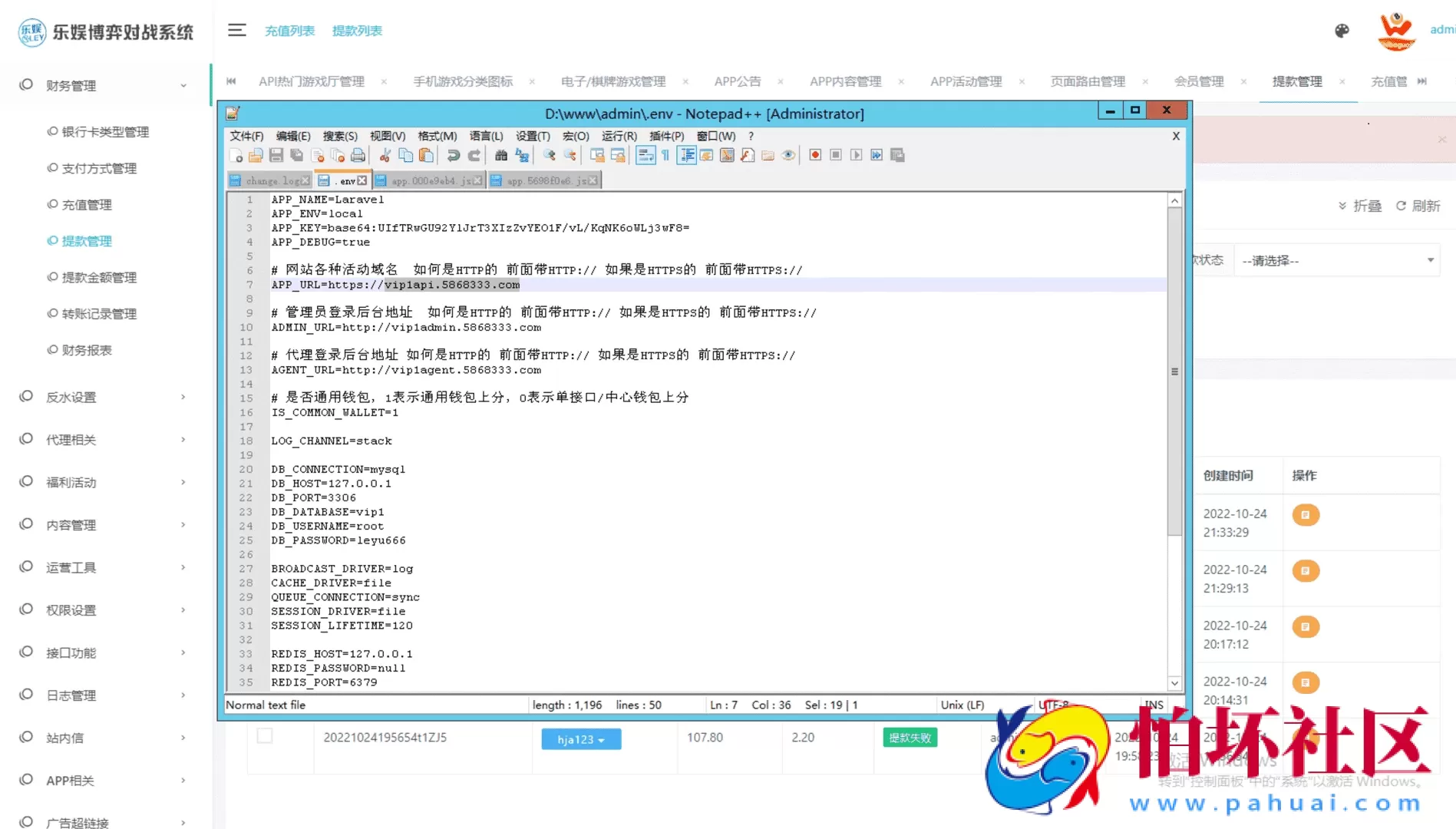Toggle word wrap toolbar icon
1456x829 pixels.
645,156
